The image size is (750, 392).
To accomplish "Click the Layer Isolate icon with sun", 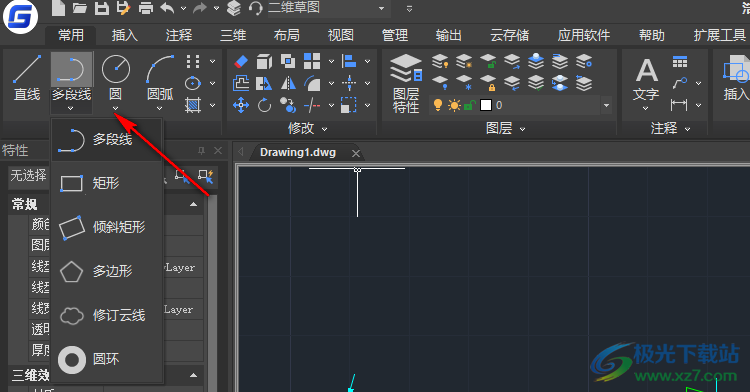I will click(464, 62).
